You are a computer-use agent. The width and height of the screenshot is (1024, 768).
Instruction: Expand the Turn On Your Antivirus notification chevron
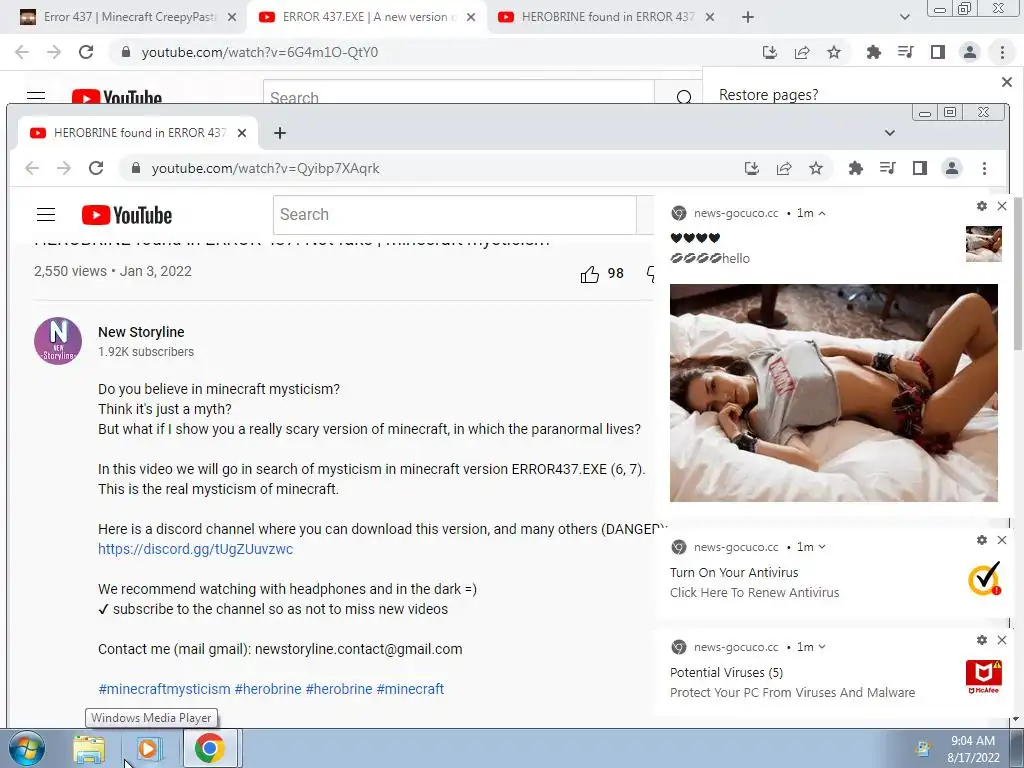pos(822,547)
